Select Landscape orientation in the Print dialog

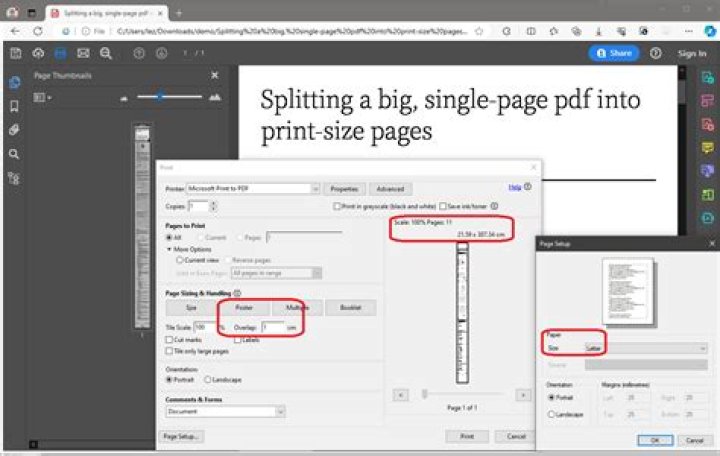(208, 380)
